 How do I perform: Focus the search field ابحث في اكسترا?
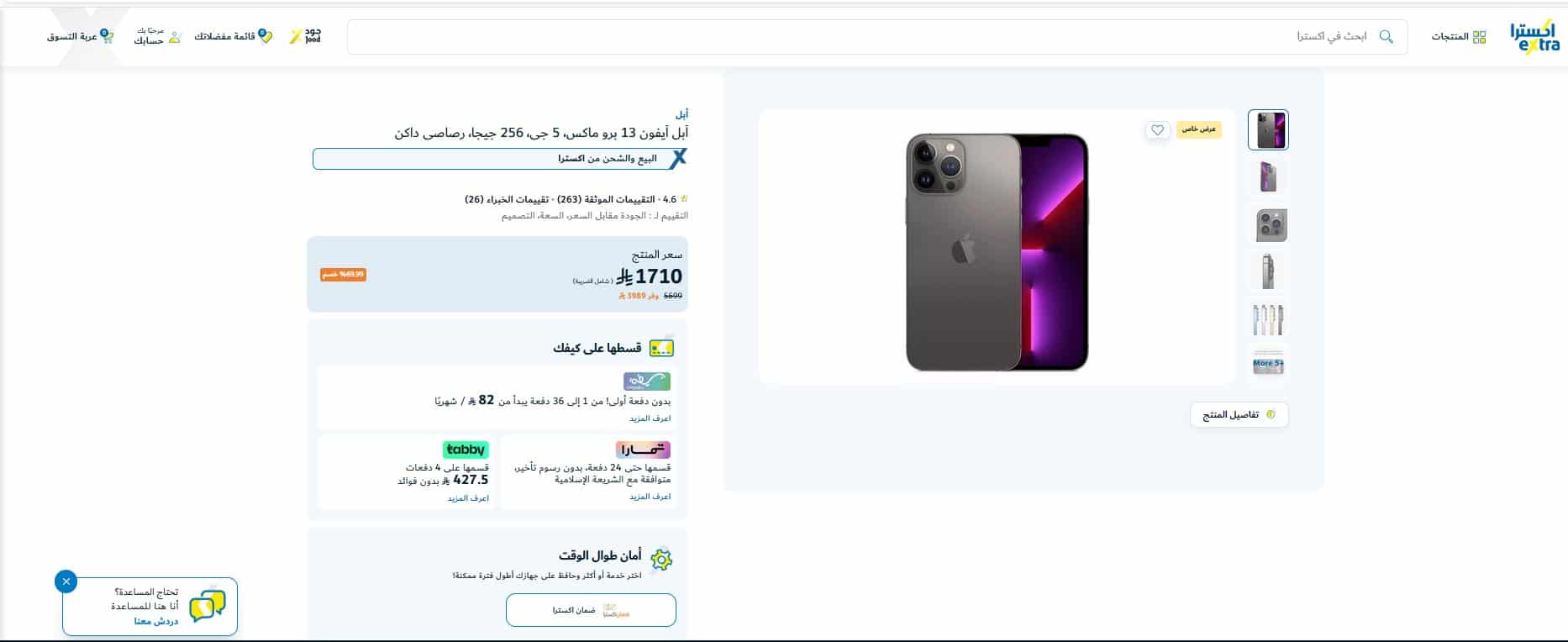coord(877,37)
